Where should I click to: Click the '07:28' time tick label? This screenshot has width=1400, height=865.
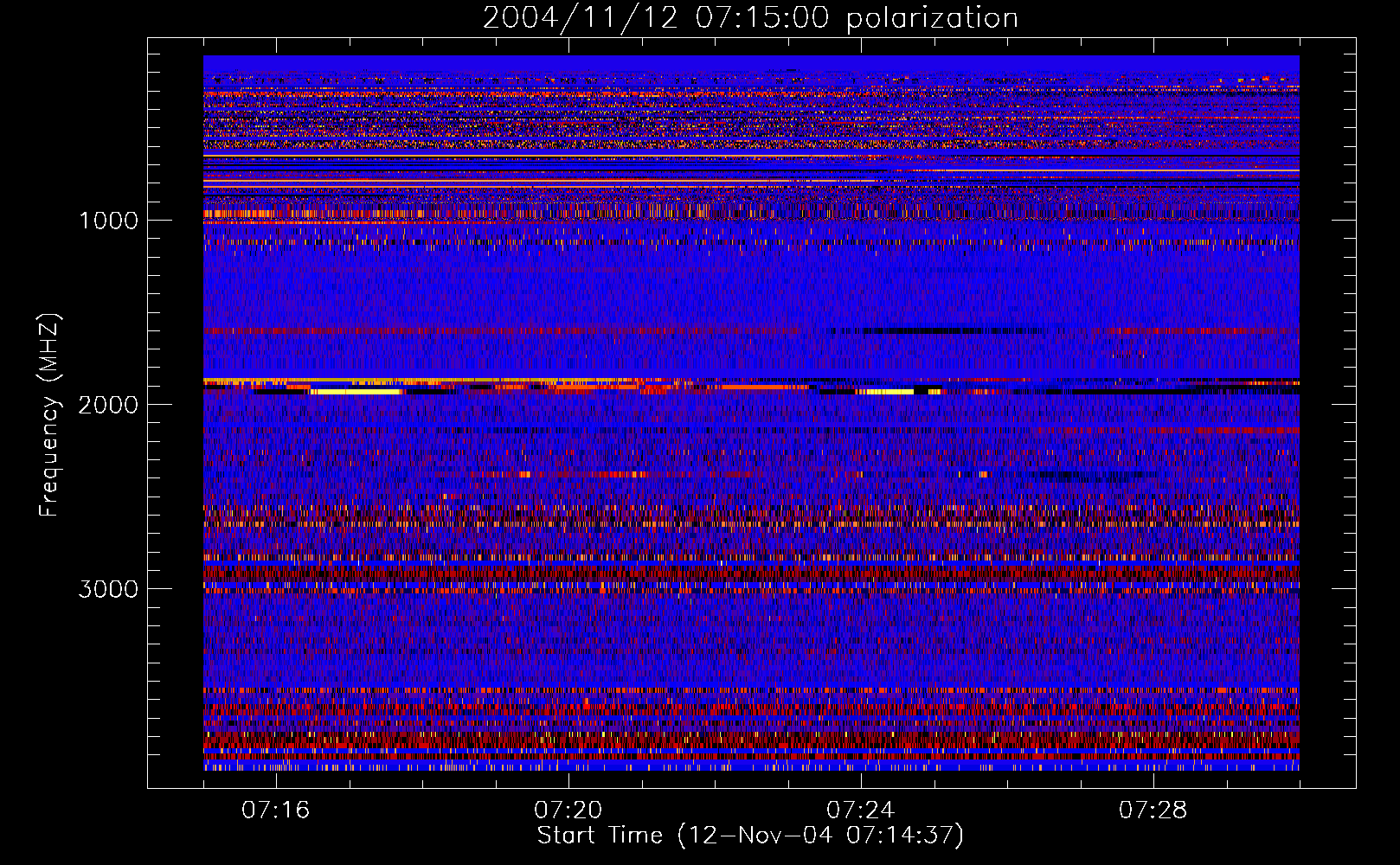click(x=1153, y=810)
